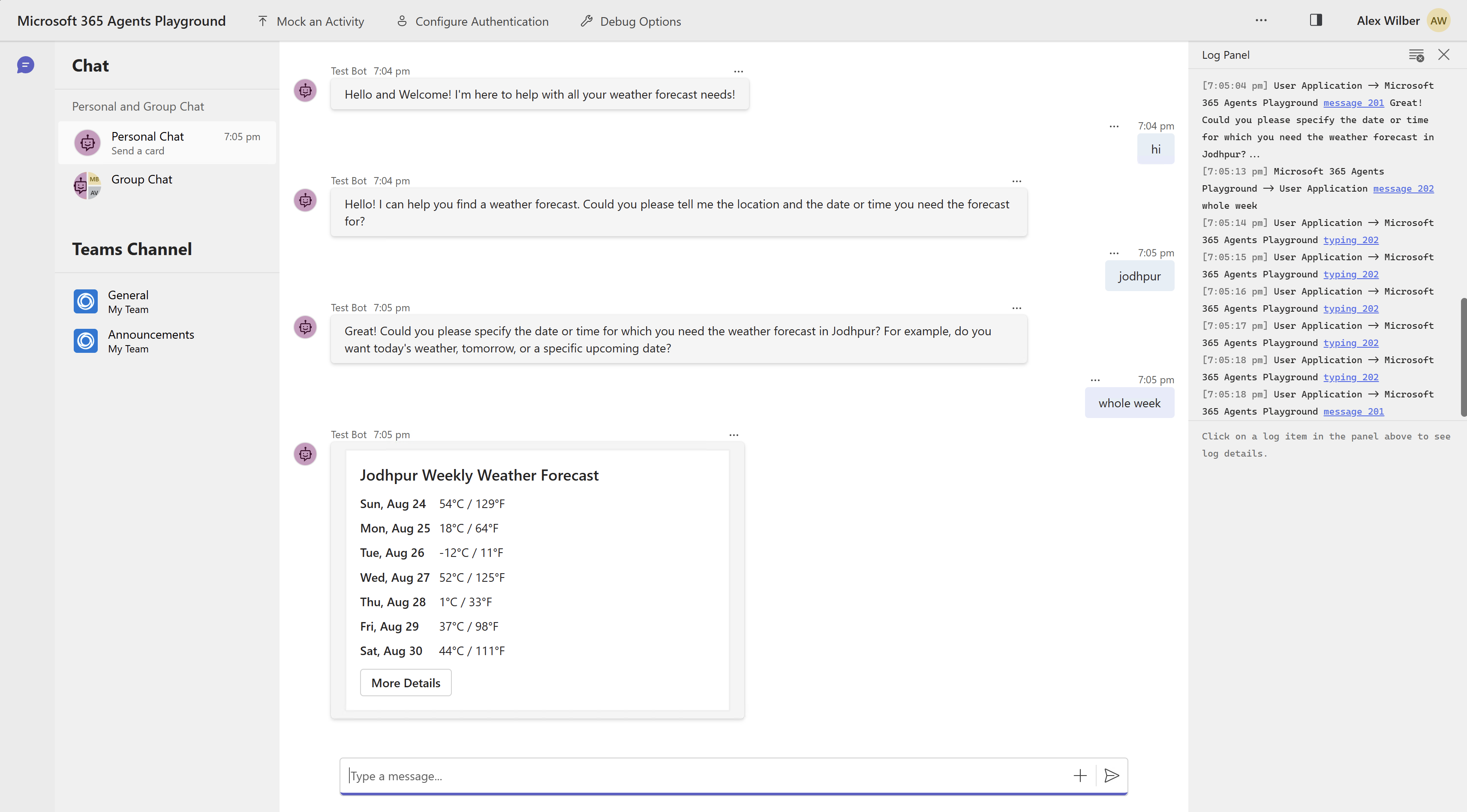Click the plus icon in the message box
The height and width of the screenshot is (812, 1467).
1080,776
